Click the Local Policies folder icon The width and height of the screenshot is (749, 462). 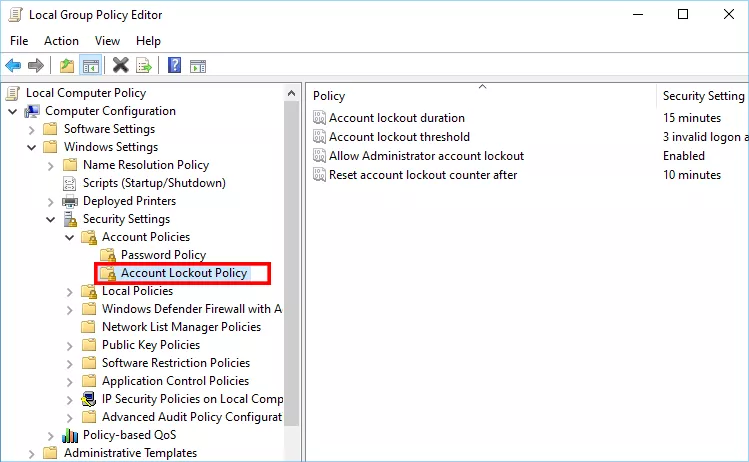point(89,291)
